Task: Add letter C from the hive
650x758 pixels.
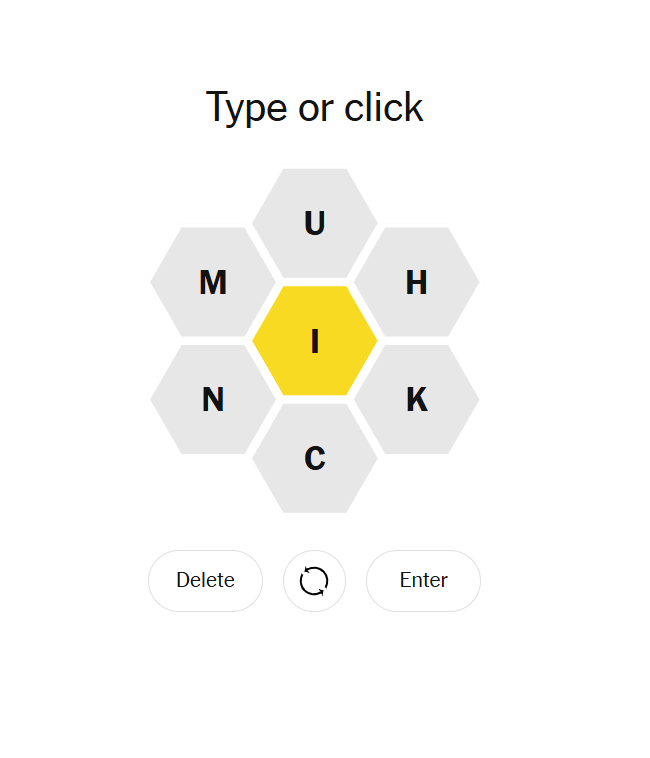Action: [315, 458]
